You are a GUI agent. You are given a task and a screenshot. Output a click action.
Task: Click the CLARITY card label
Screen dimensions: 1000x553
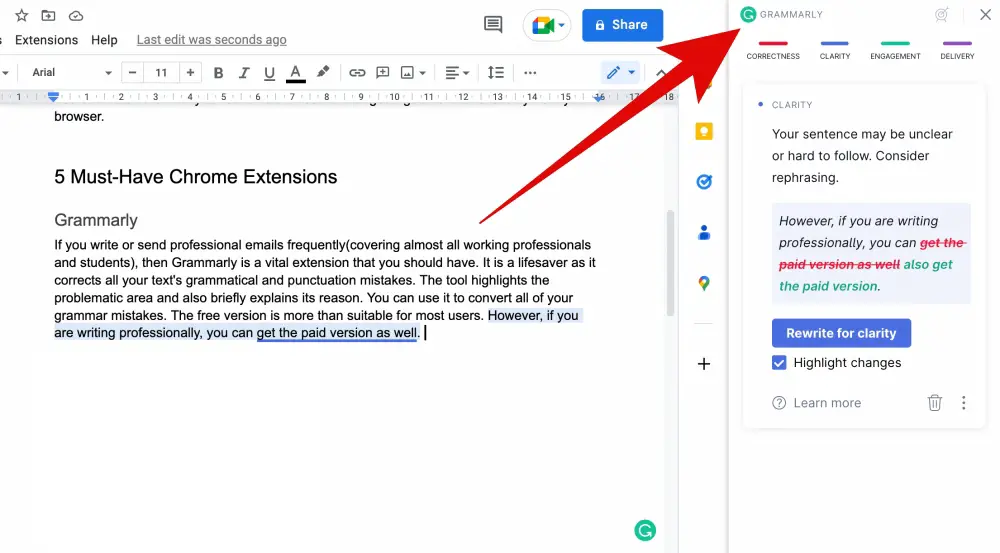pos(791,105)
